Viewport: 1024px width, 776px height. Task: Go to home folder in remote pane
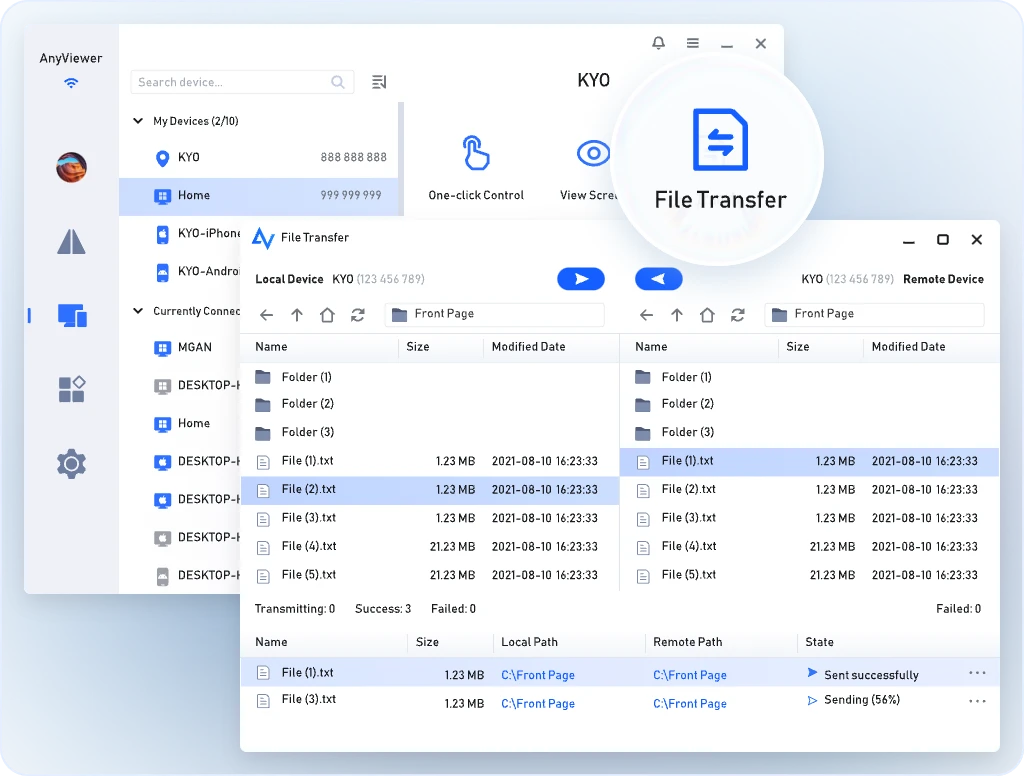(x=707, y=315)
